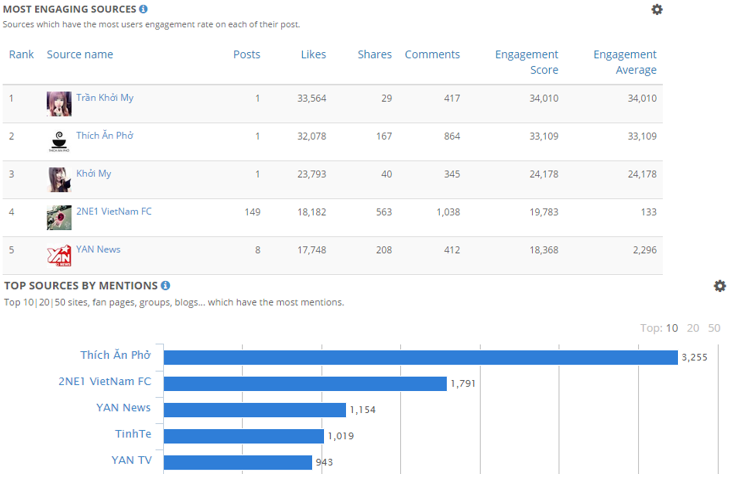Select Top 10 sources option

point(672,328)
